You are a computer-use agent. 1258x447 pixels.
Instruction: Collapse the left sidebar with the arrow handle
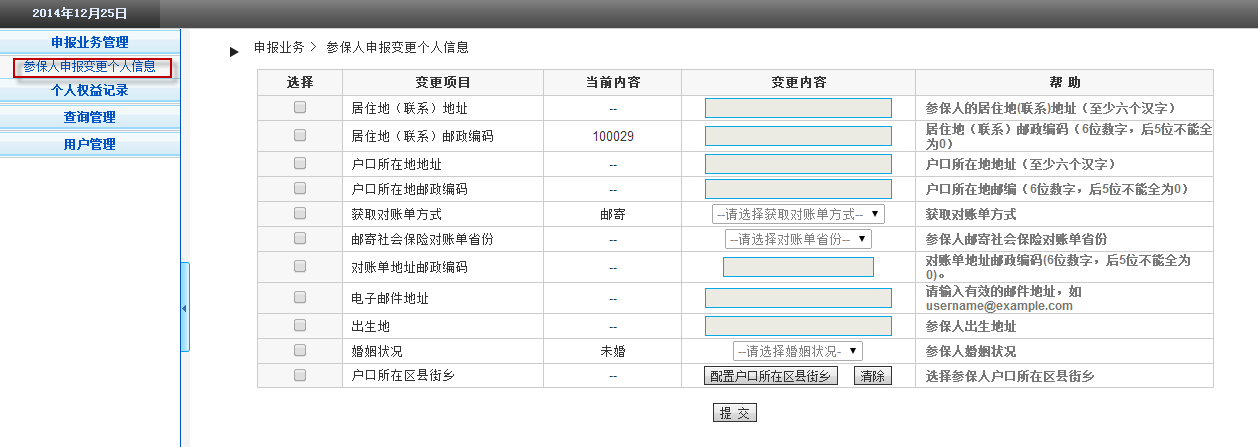184,308
